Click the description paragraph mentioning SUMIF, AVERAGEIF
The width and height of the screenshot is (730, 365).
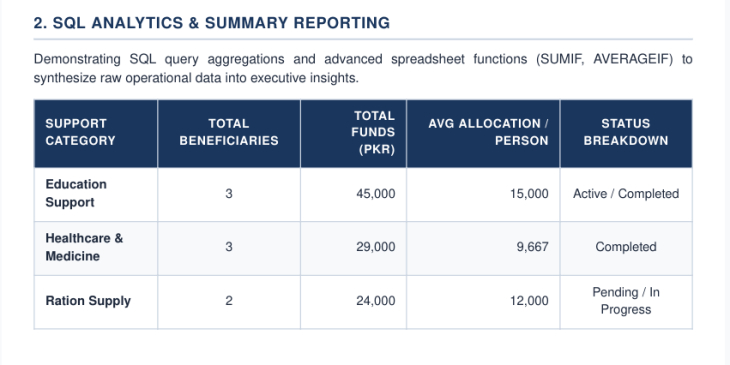pos(363,68)
